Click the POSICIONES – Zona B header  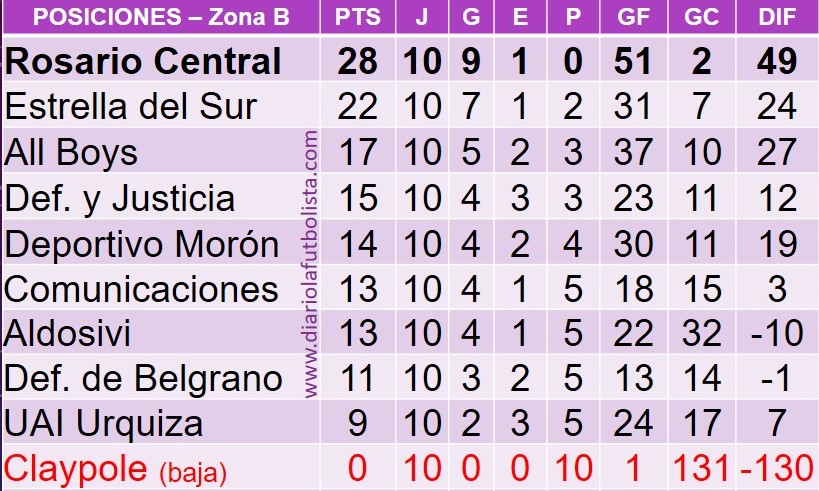point(161,17)
